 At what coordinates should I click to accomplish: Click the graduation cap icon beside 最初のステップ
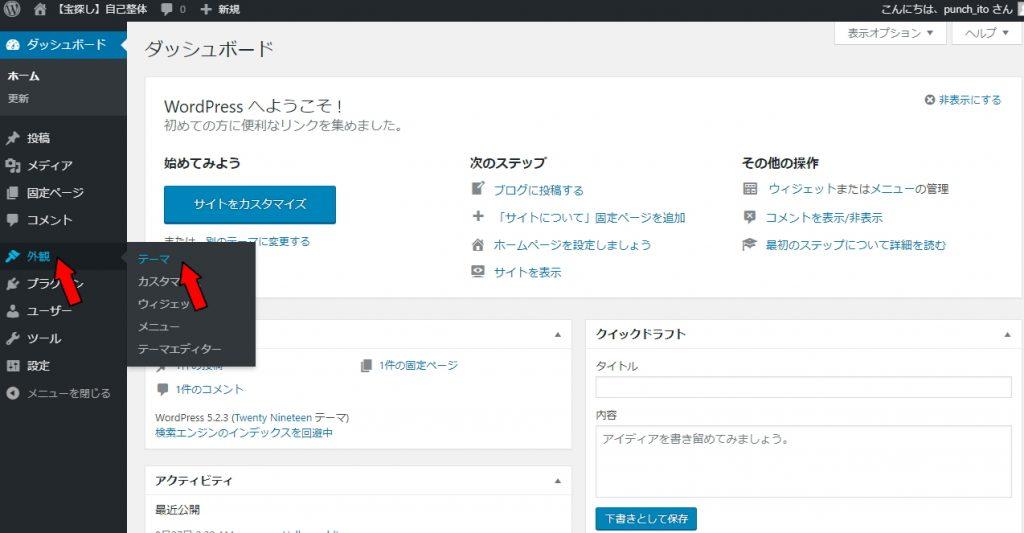750,244
